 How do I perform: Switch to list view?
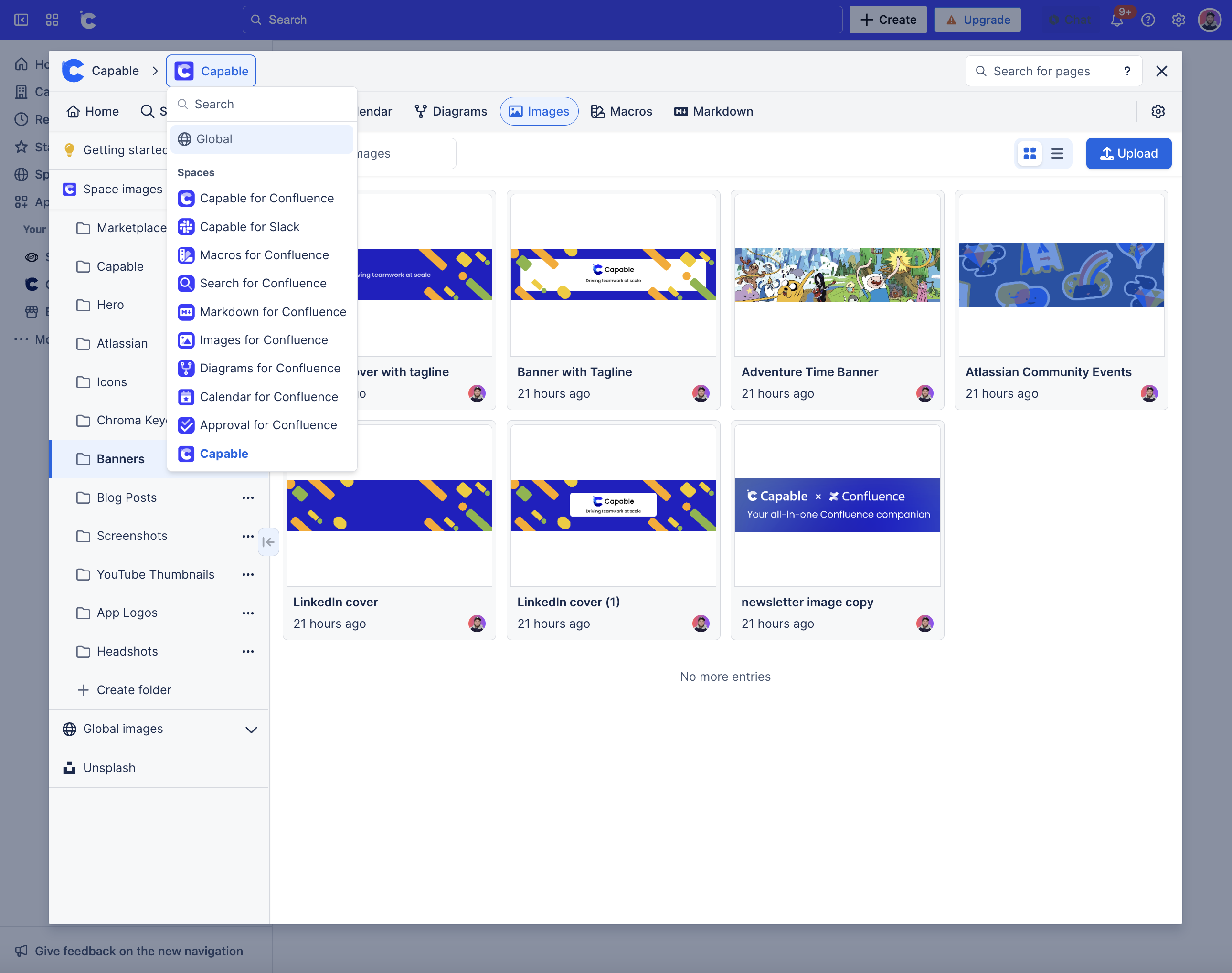click(1057, 153)
